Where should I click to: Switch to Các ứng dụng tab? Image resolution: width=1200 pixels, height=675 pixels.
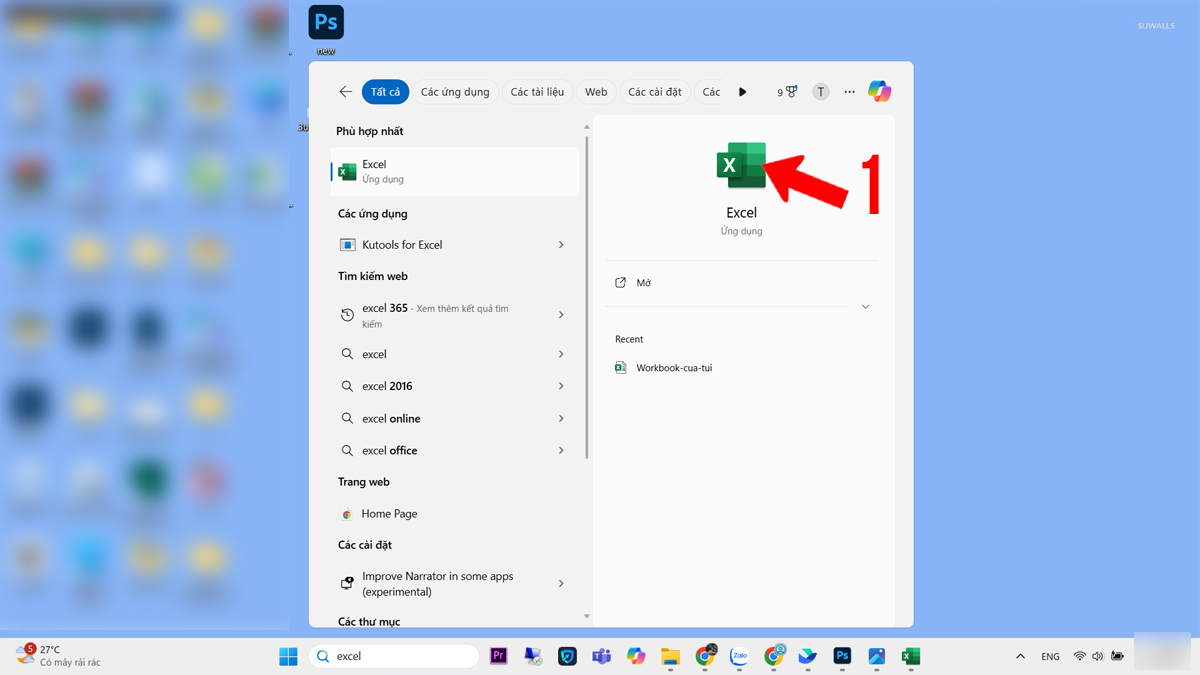coord(455,92)
